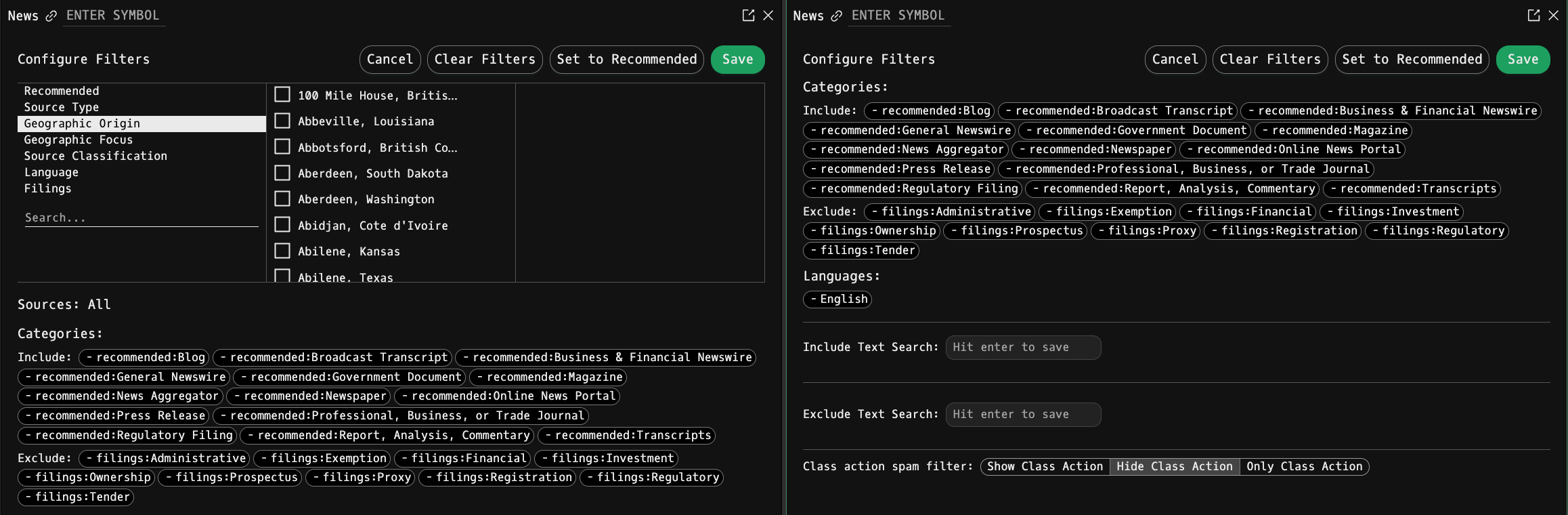1568x515 pixels.
Task: Check Abbeville, Louisiana checkbox
Action: click(282, 121)
